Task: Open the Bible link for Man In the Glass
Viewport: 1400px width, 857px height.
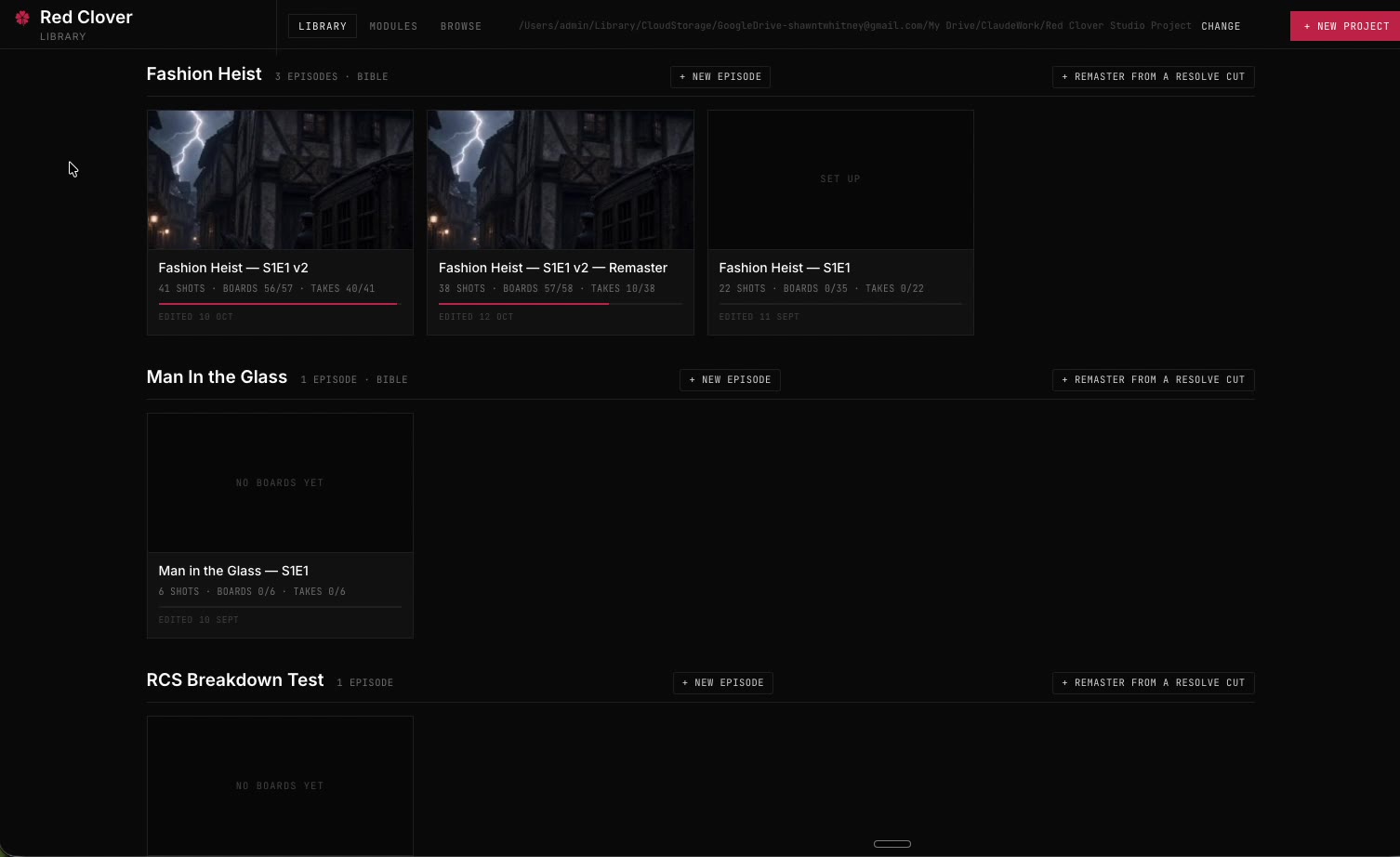Action: [x=392, y=380]
